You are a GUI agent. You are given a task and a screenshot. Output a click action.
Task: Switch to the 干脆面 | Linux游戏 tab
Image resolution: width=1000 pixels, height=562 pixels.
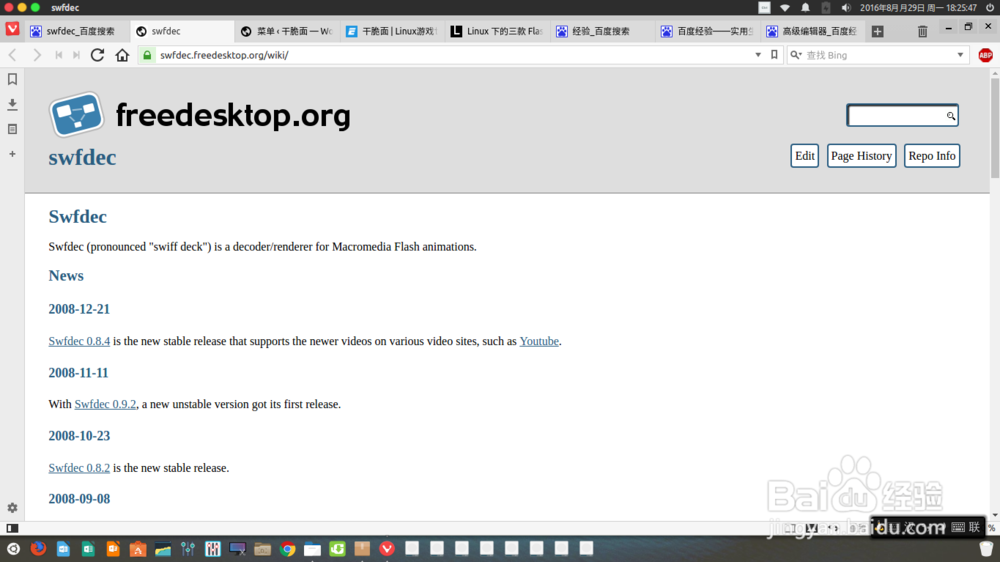pyautogui.click(x=392, y=31)
